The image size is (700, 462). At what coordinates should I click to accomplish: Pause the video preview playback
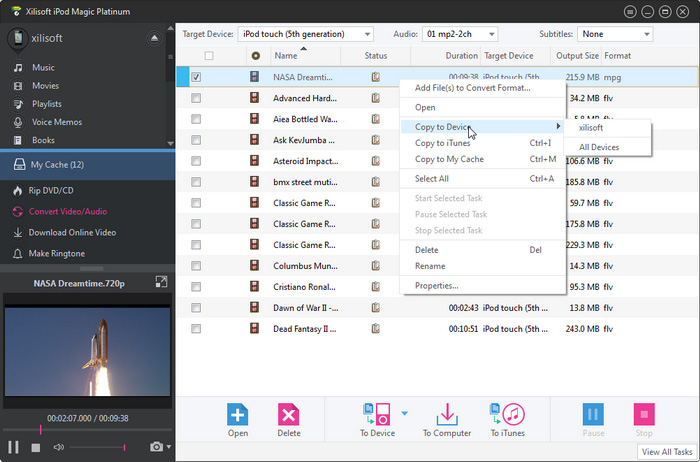pos(14,447)
